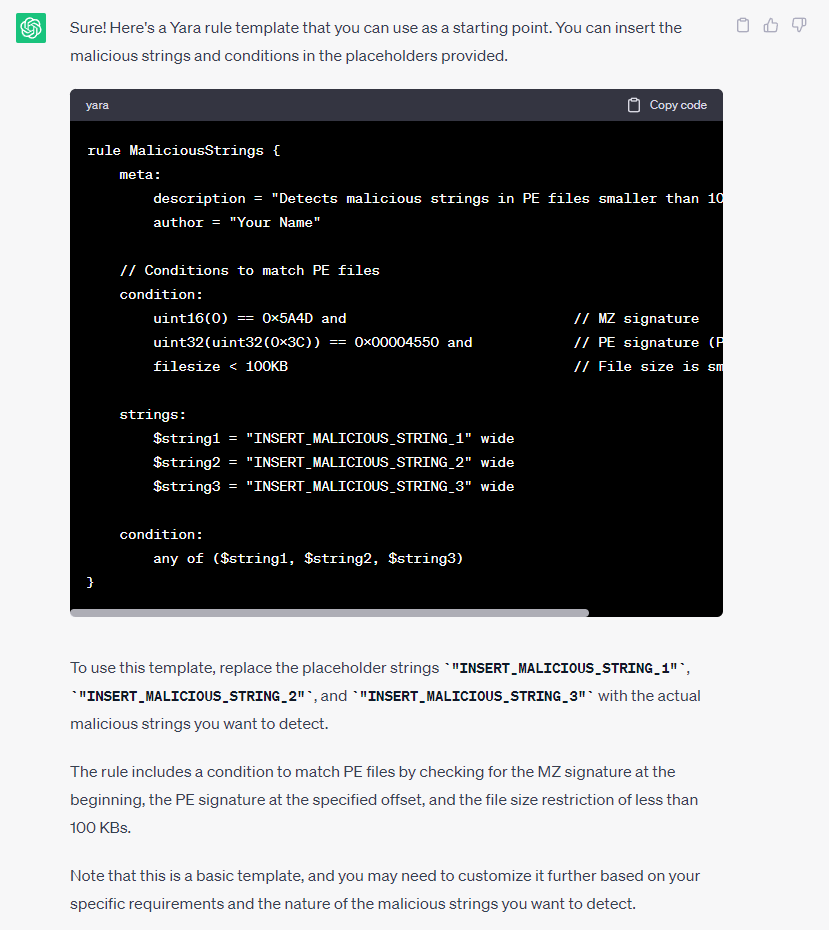Click the ChatGPT logo avatar

[31, 28]
